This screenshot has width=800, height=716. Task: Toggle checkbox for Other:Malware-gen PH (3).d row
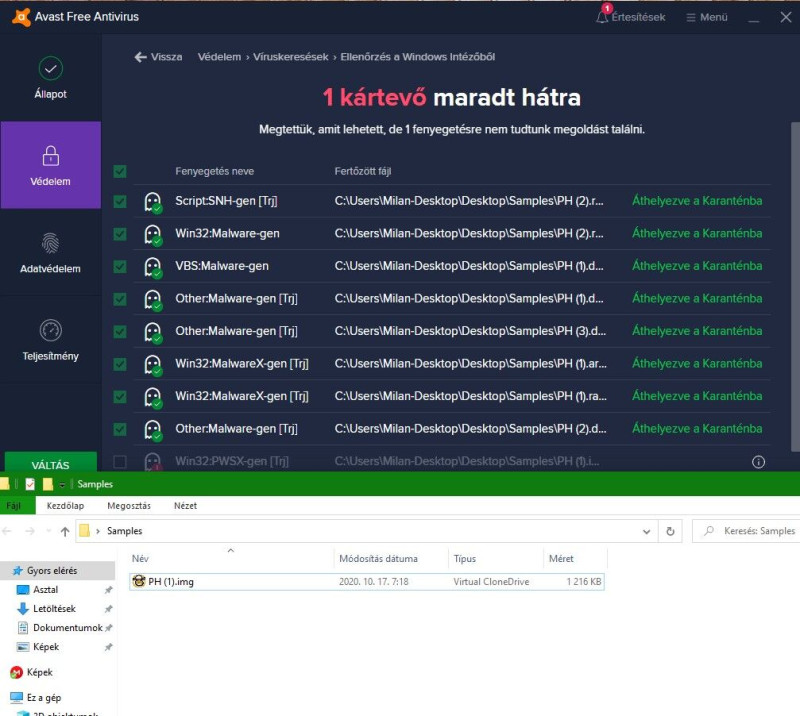tap(120, 332)
